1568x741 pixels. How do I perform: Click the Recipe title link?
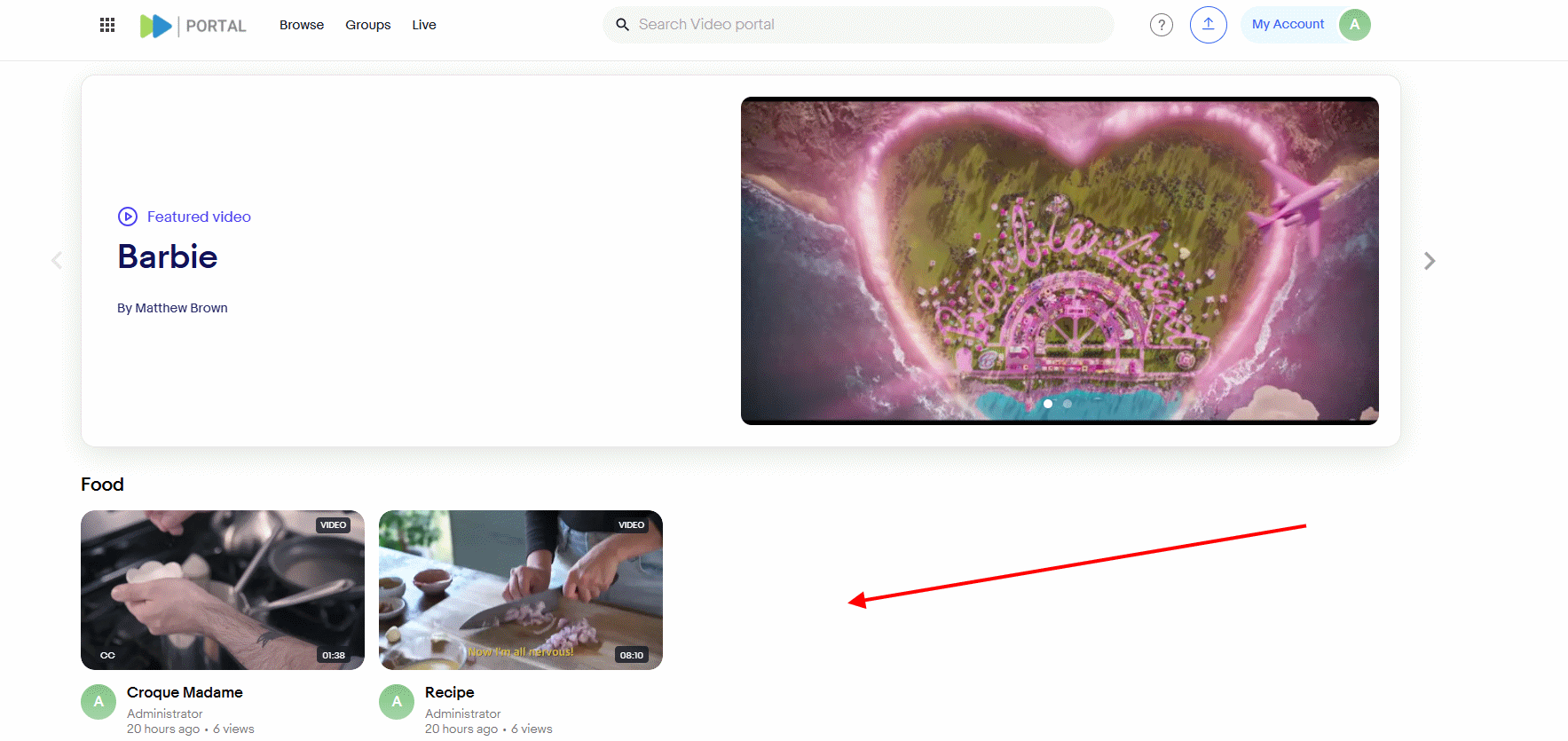[450, 692]
